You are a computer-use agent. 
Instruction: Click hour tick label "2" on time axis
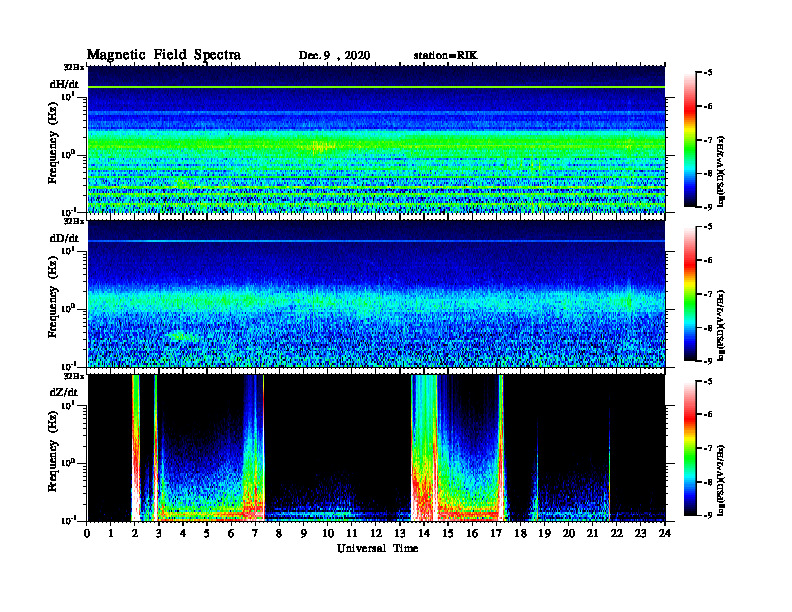coord(135,534)
